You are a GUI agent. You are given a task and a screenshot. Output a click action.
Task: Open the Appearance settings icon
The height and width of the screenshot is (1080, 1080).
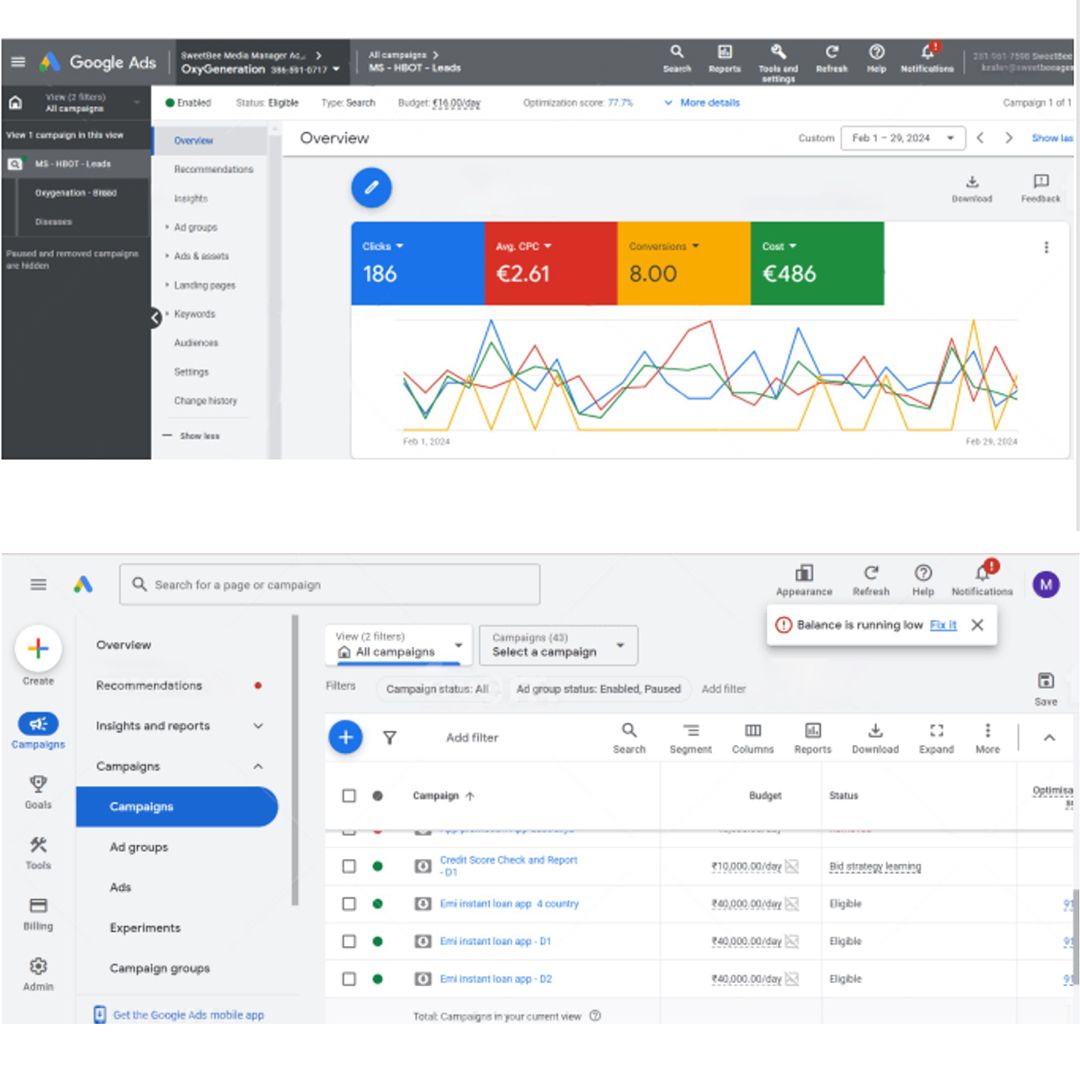pyautogui.click(x=804, y=578)
